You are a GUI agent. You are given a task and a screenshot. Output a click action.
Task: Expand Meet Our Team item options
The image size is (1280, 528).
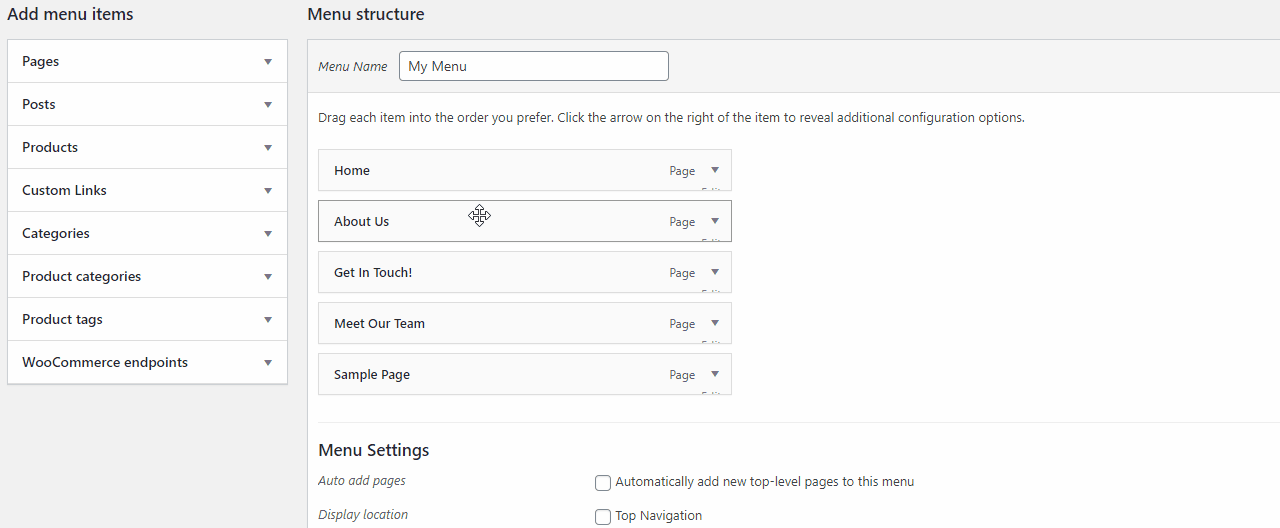pyautogui.click(x=715, y=323)
